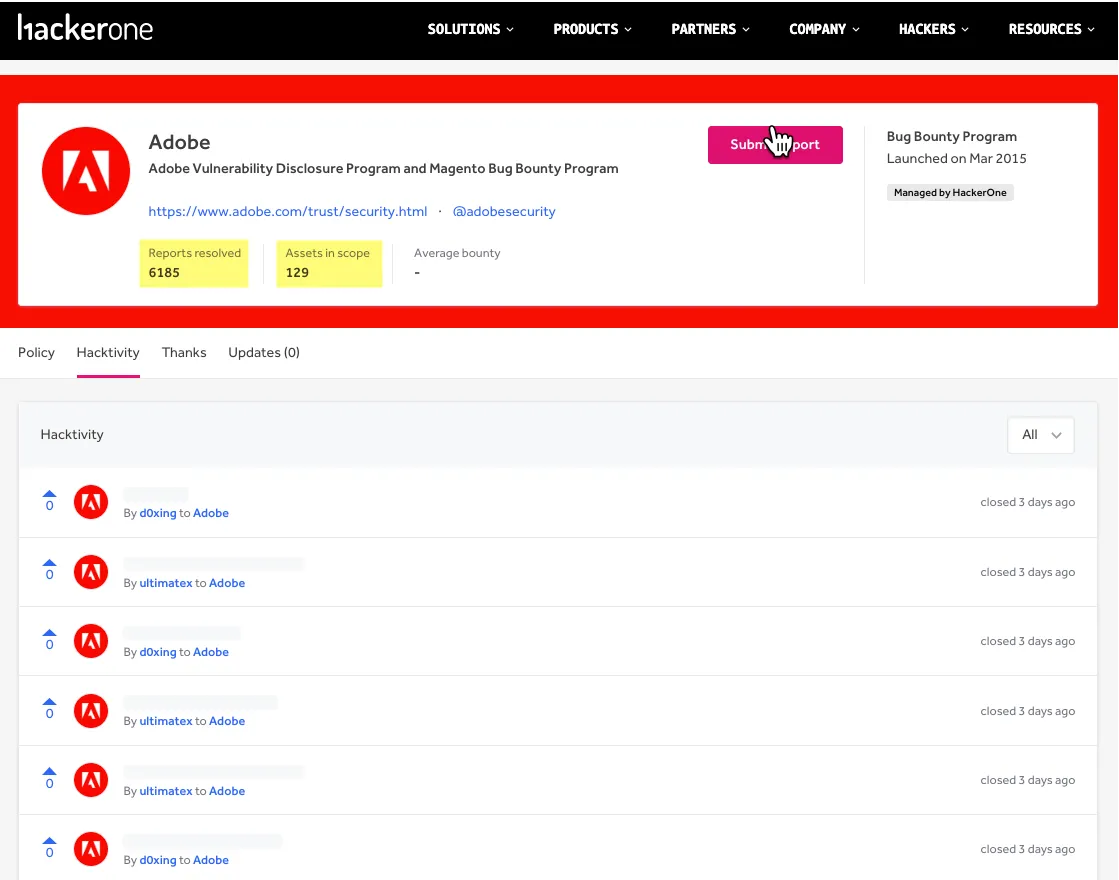
Task: Upvote the second ultimatex report
Action: tap(49, 702)
